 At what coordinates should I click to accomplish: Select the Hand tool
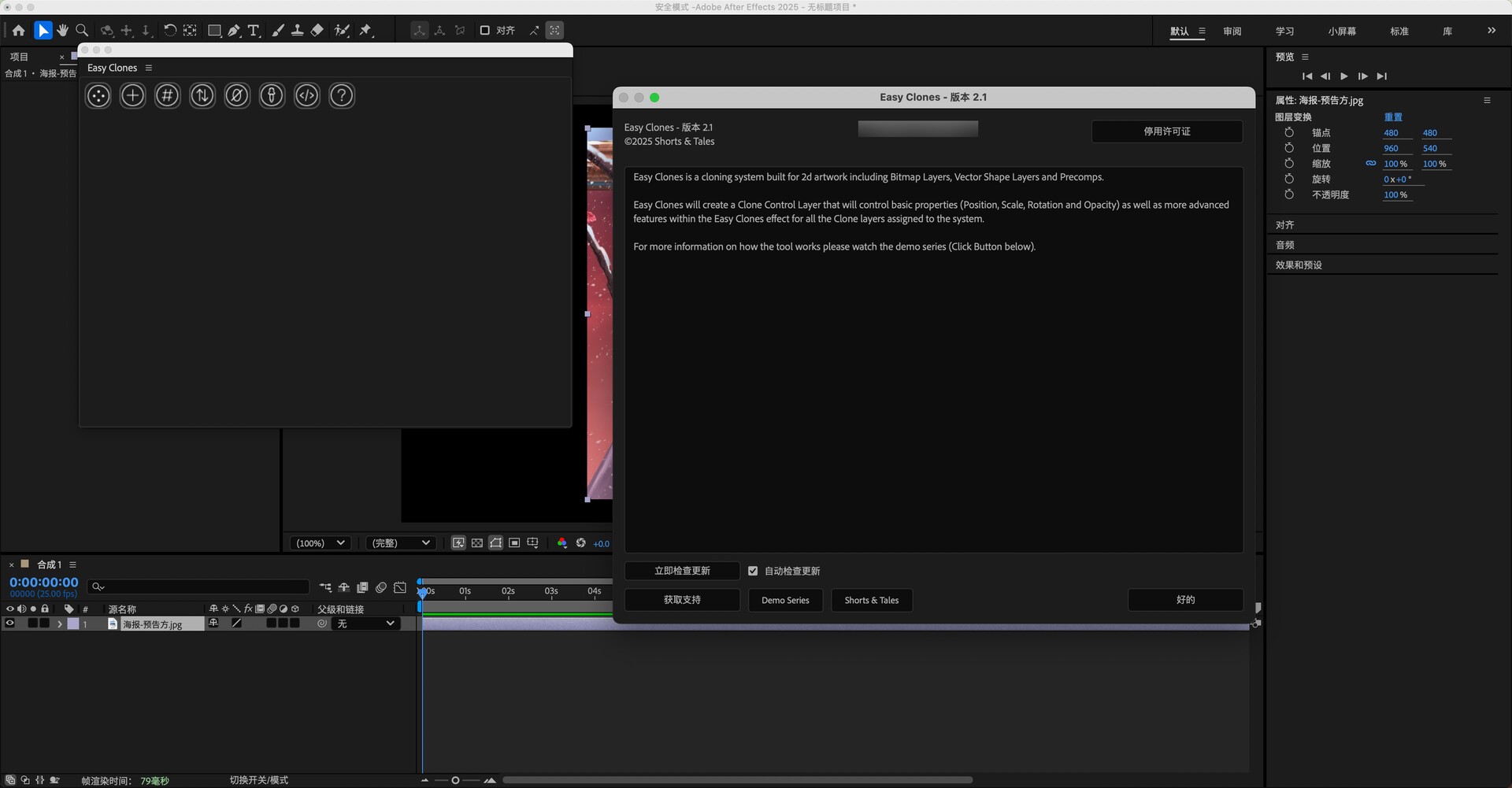point(62,31)
